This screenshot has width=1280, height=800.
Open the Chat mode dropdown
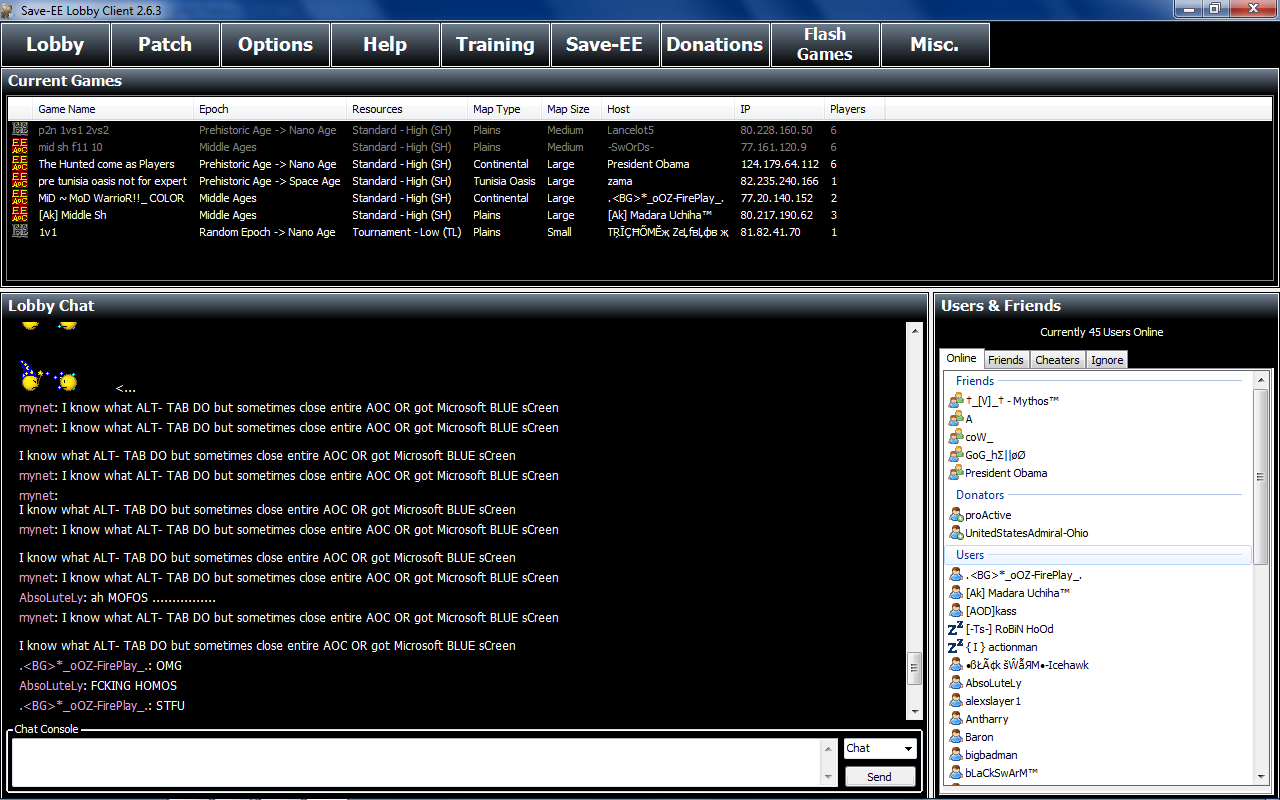pyautogui.click(x=880, y=748)
